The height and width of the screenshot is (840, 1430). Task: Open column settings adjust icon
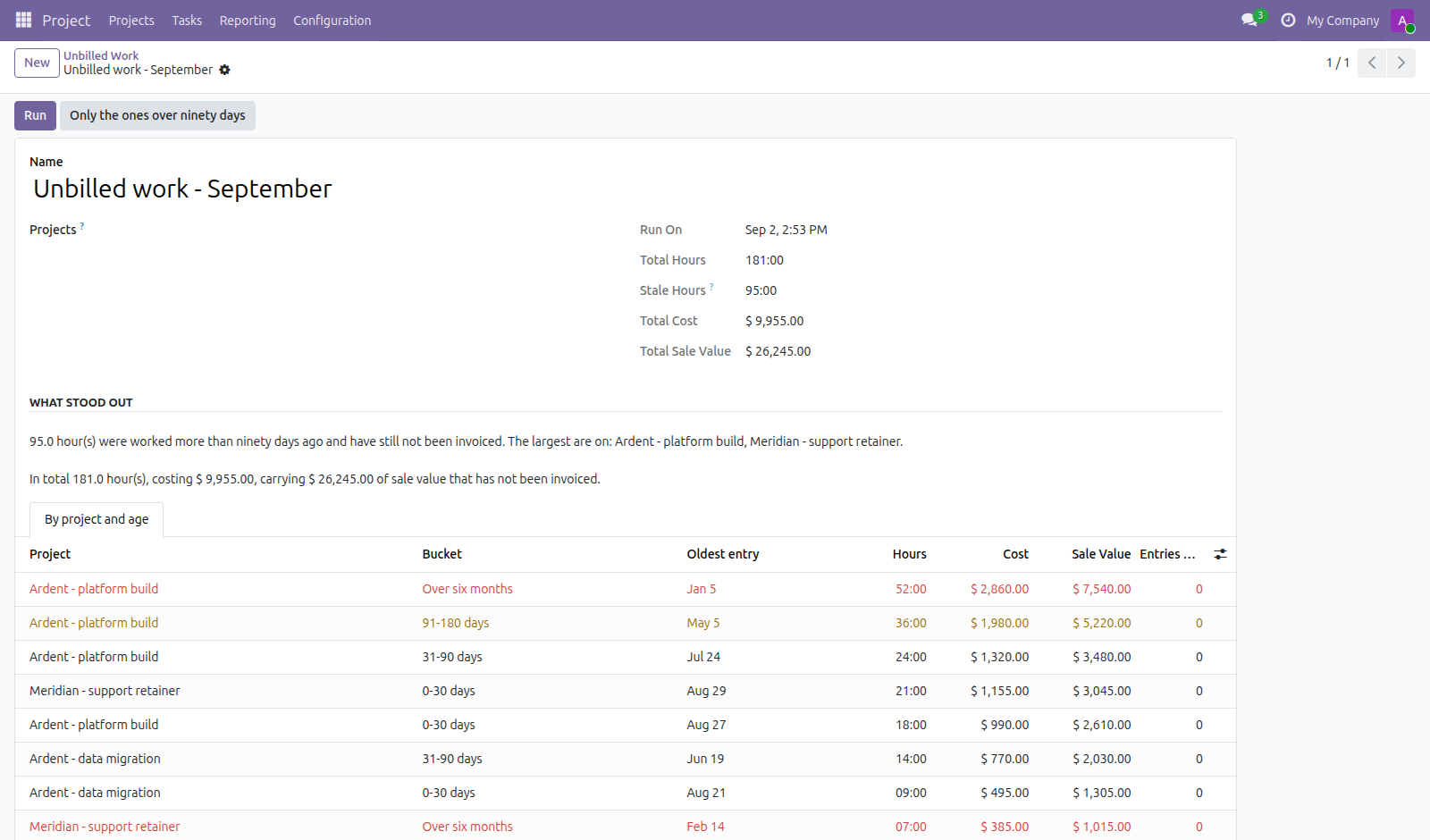1220,554
